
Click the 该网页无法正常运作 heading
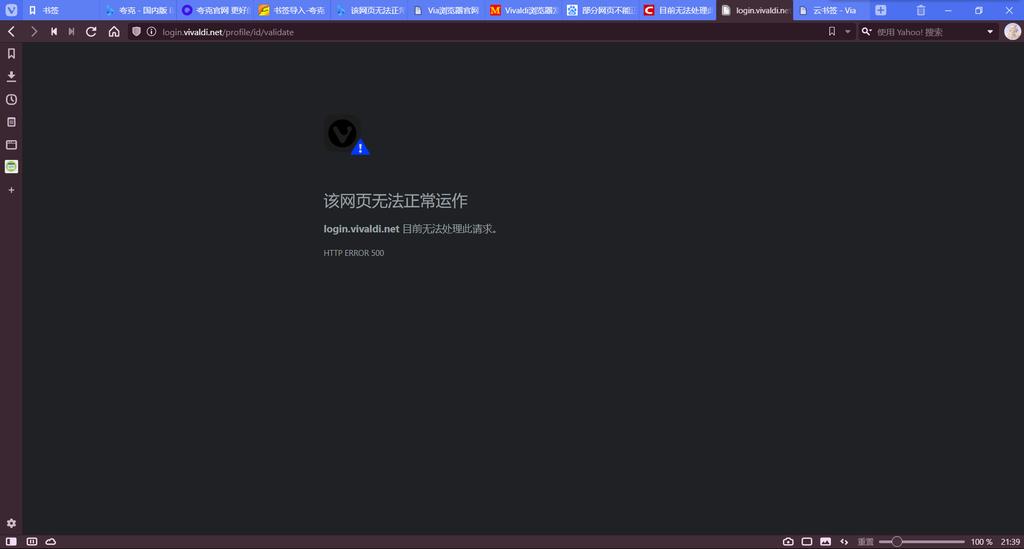(x=395, y=201)
